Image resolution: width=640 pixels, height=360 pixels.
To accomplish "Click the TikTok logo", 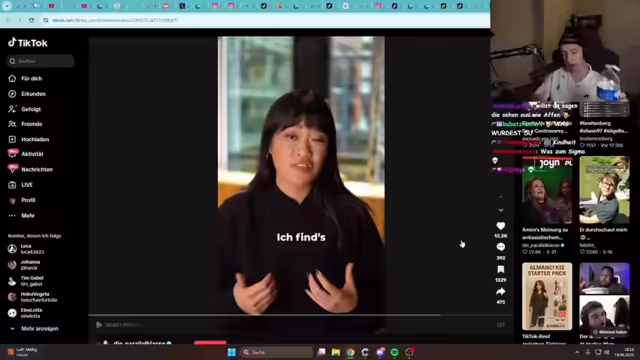I will click(28, 42).
